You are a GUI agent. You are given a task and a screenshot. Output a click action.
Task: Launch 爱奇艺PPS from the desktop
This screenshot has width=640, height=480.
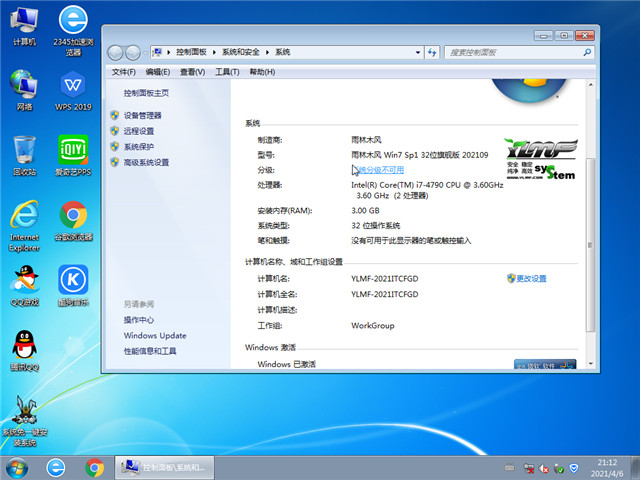coord(73,156)
